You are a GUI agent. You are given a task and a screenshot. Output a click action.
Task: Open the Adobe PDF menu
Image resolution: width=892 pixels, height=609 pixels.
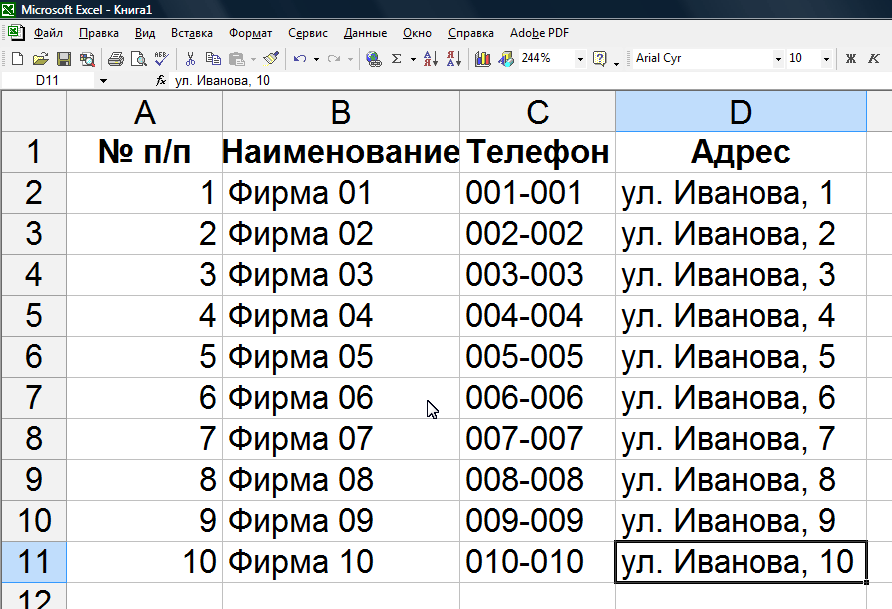pyautogui.click(x=539, y=33)
